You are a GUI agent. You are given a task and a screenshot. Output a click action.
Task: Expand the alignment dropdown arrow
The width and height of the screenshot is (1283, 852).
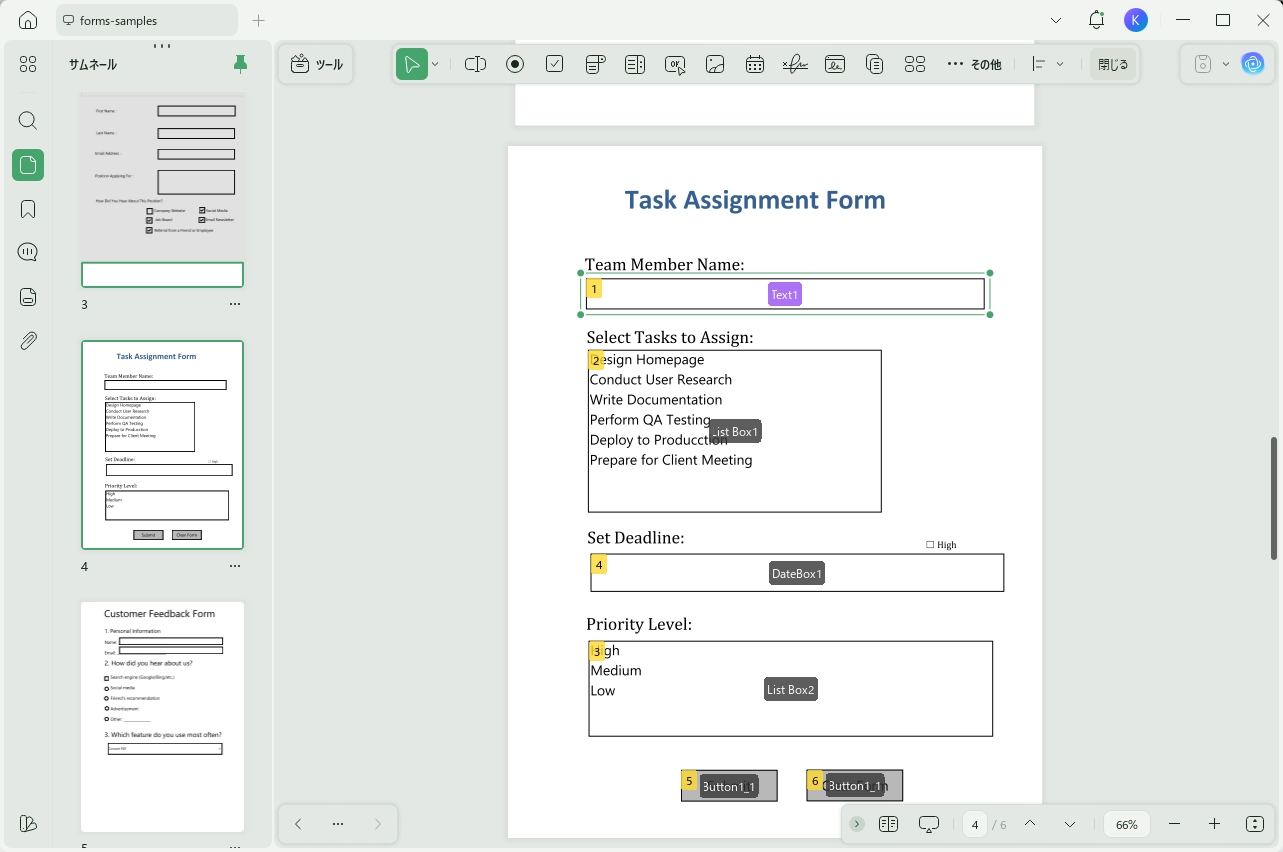[1060, 64]
